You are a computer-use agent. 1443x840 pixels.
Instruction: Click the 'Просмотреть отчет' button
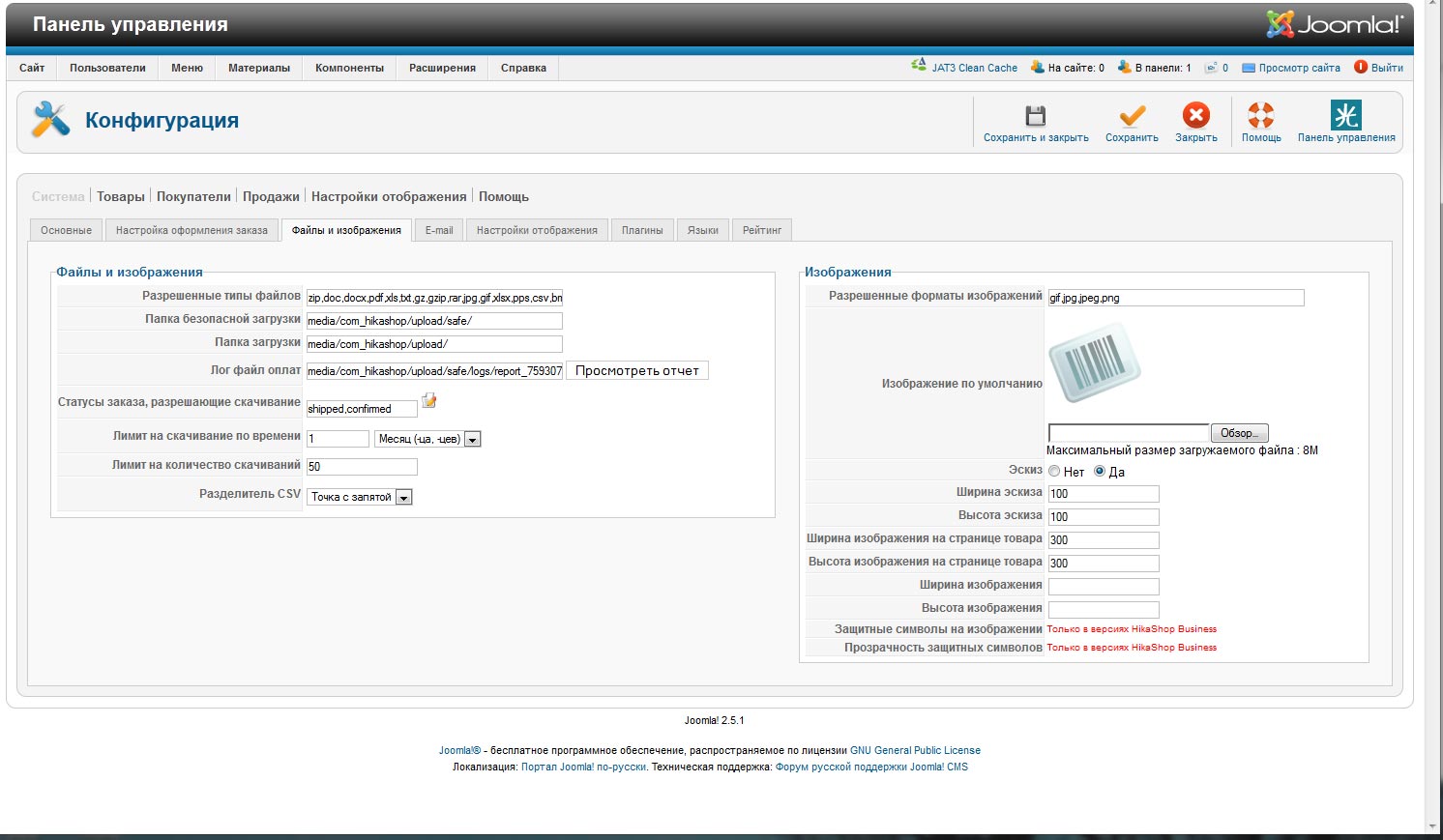pyautogui.click(x=636, y=371)
